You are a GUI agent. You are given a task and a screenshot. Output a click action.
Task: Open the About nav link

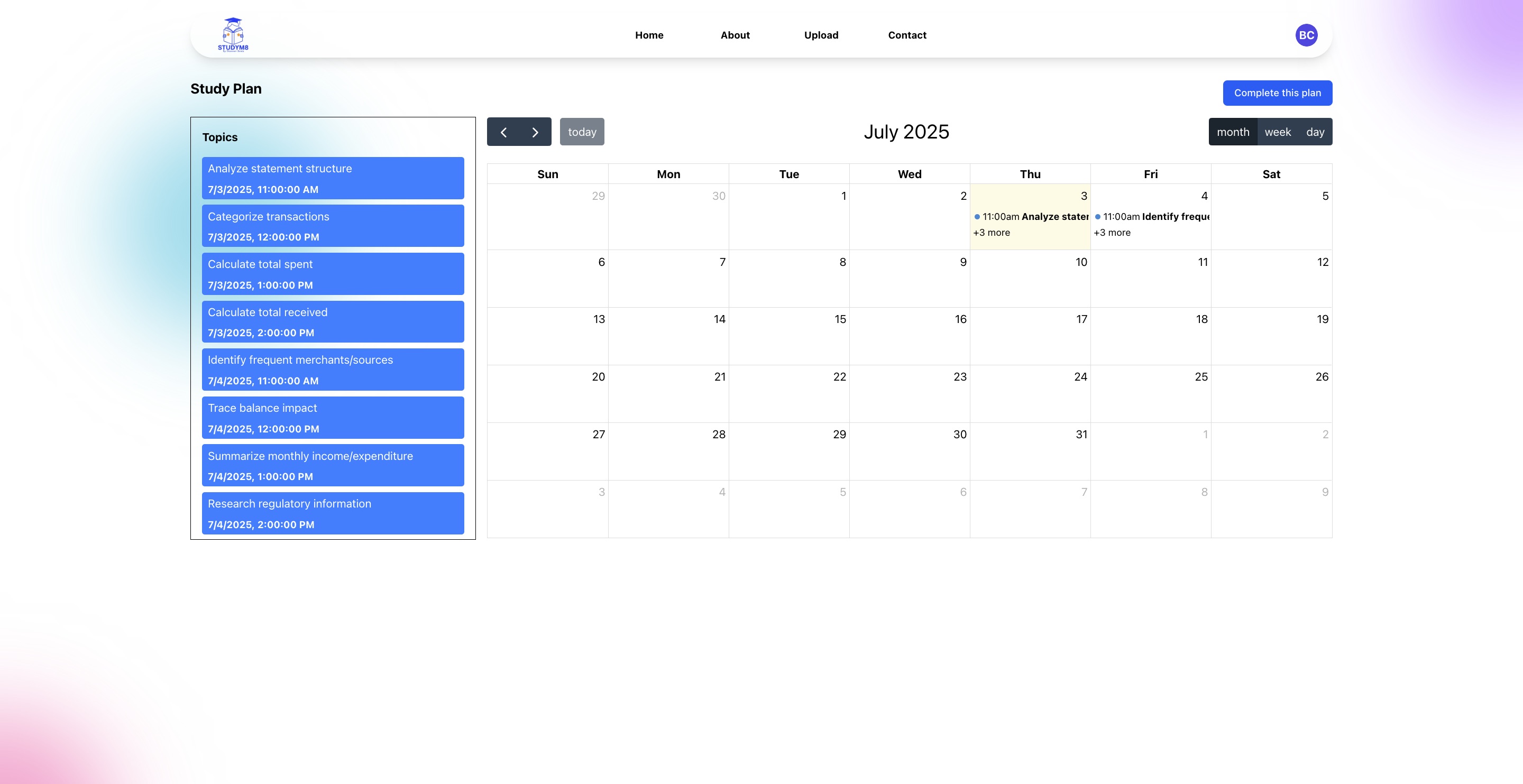click(x=735, y=35)
